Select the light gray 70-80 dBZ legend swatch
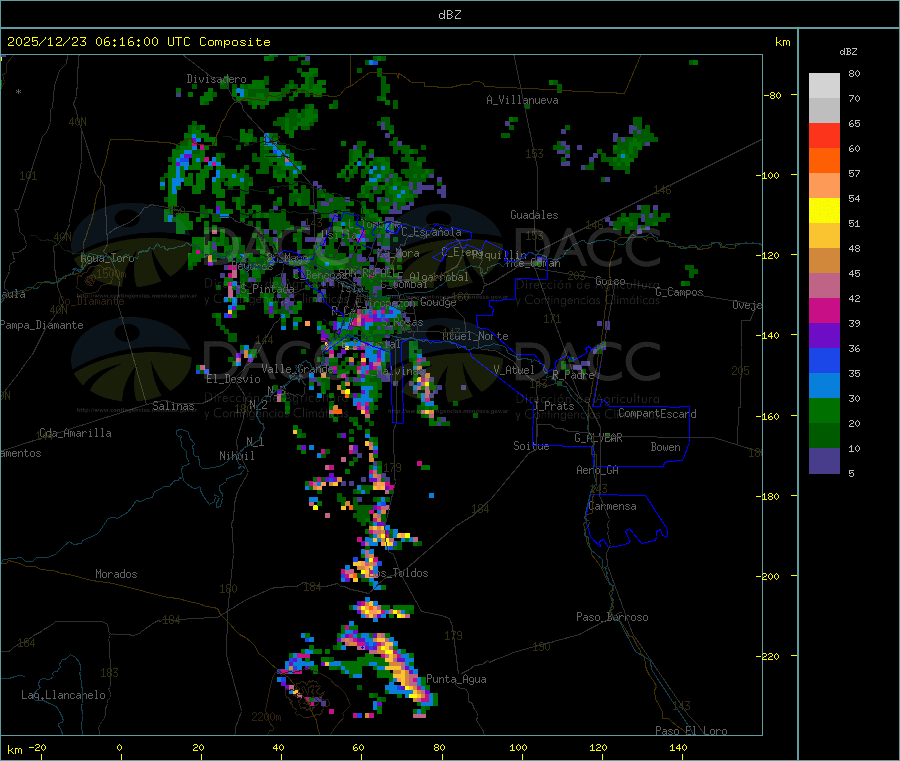Viewport: 900px width, 761px height. tap(824, 86)
